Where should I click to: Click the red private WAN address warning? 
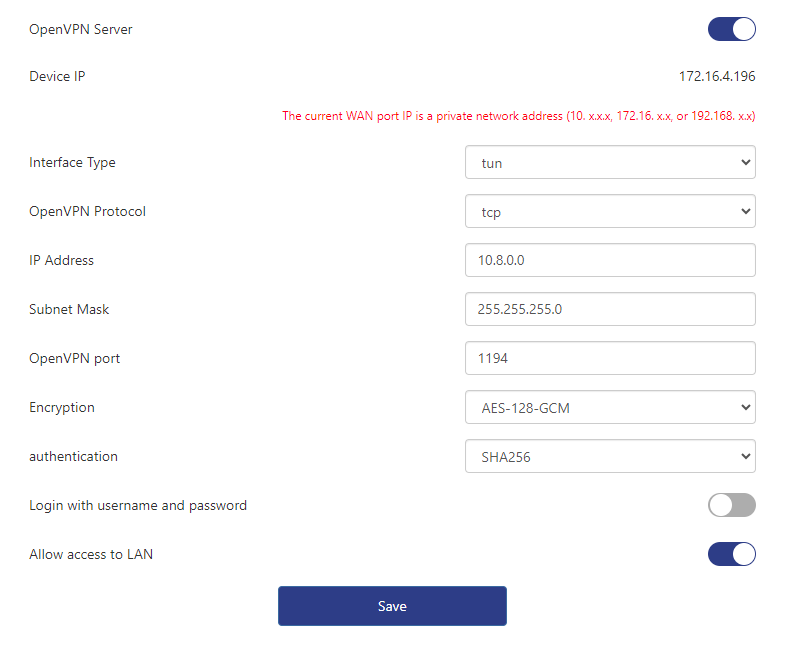pos(518,116)
